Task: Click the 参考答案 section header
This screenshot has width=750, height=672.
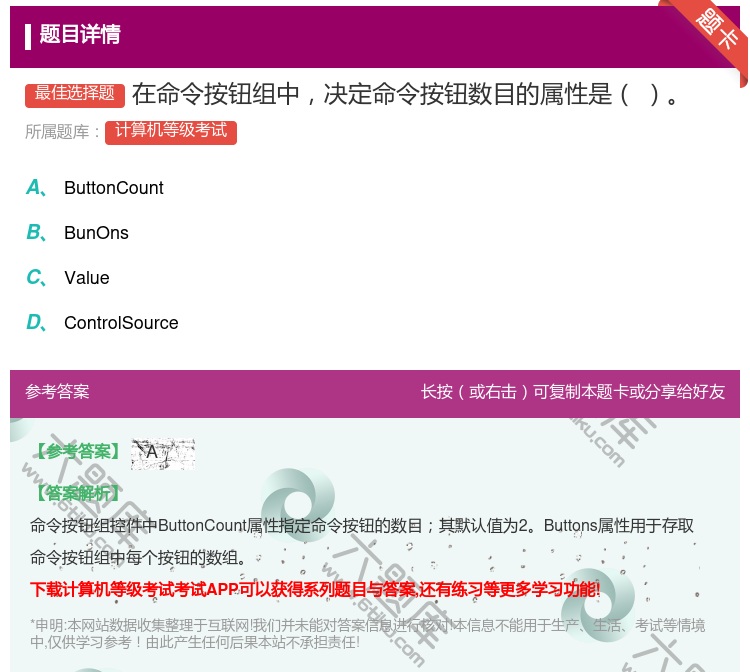Action: pyautogui.click(x=57, y=392)
